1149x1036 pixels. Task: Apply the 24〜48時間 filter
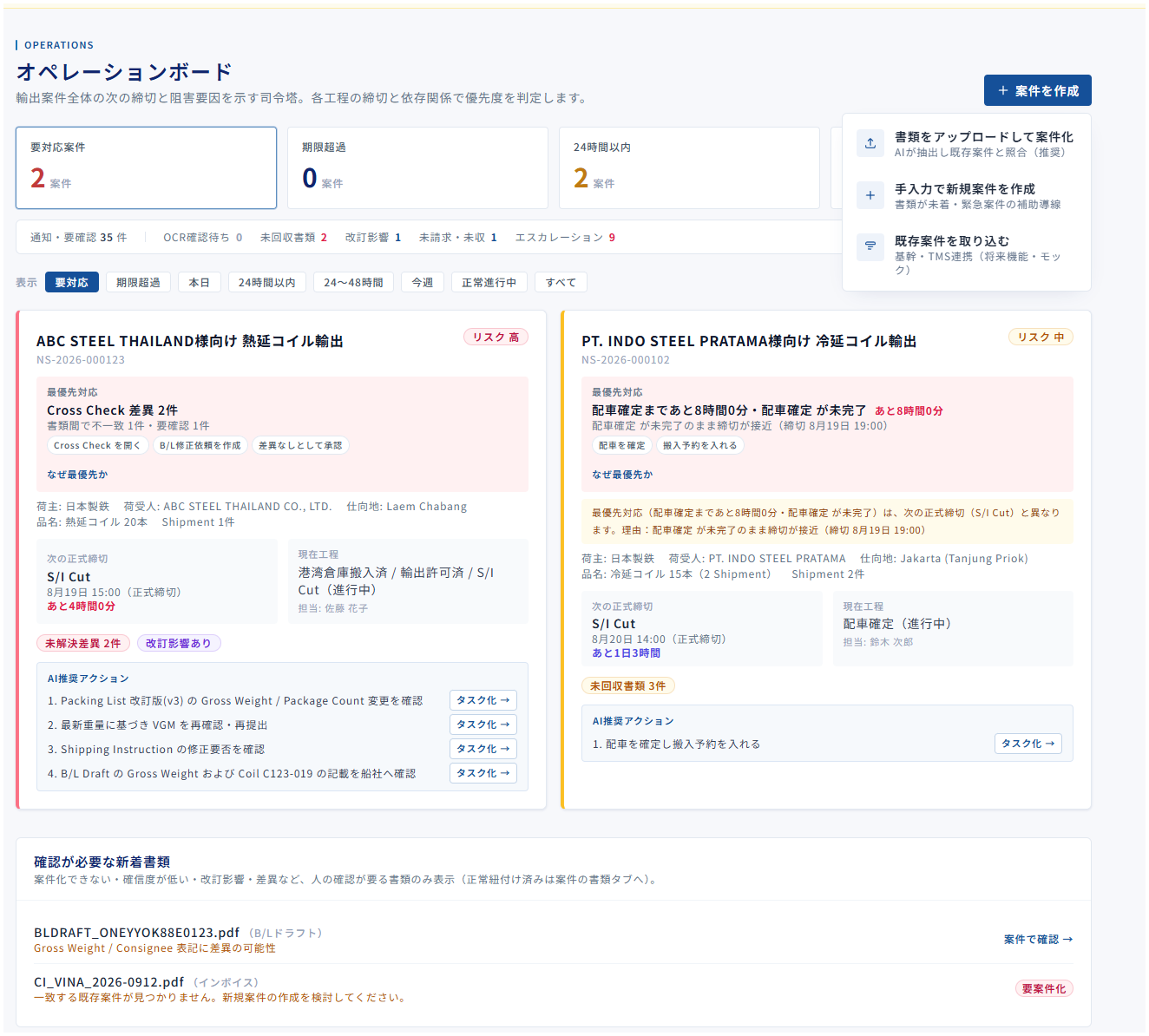point(353,282)
